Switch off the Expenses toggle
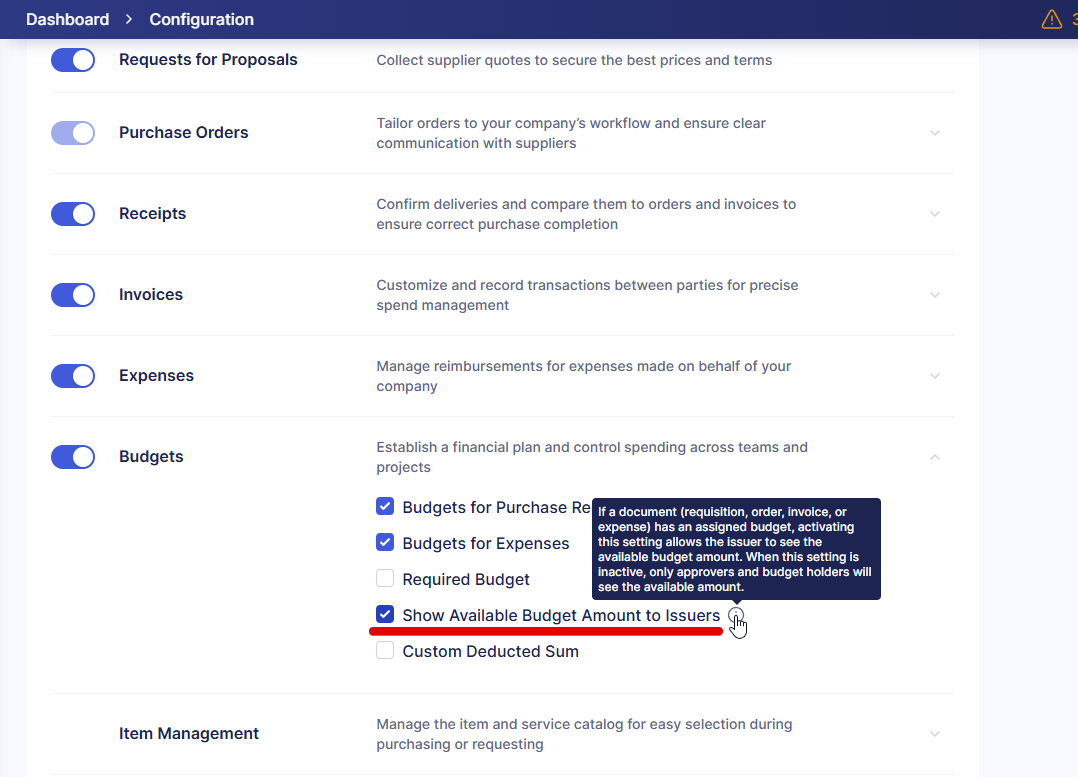The image size is (1078, 777). (x=73, y=376)
